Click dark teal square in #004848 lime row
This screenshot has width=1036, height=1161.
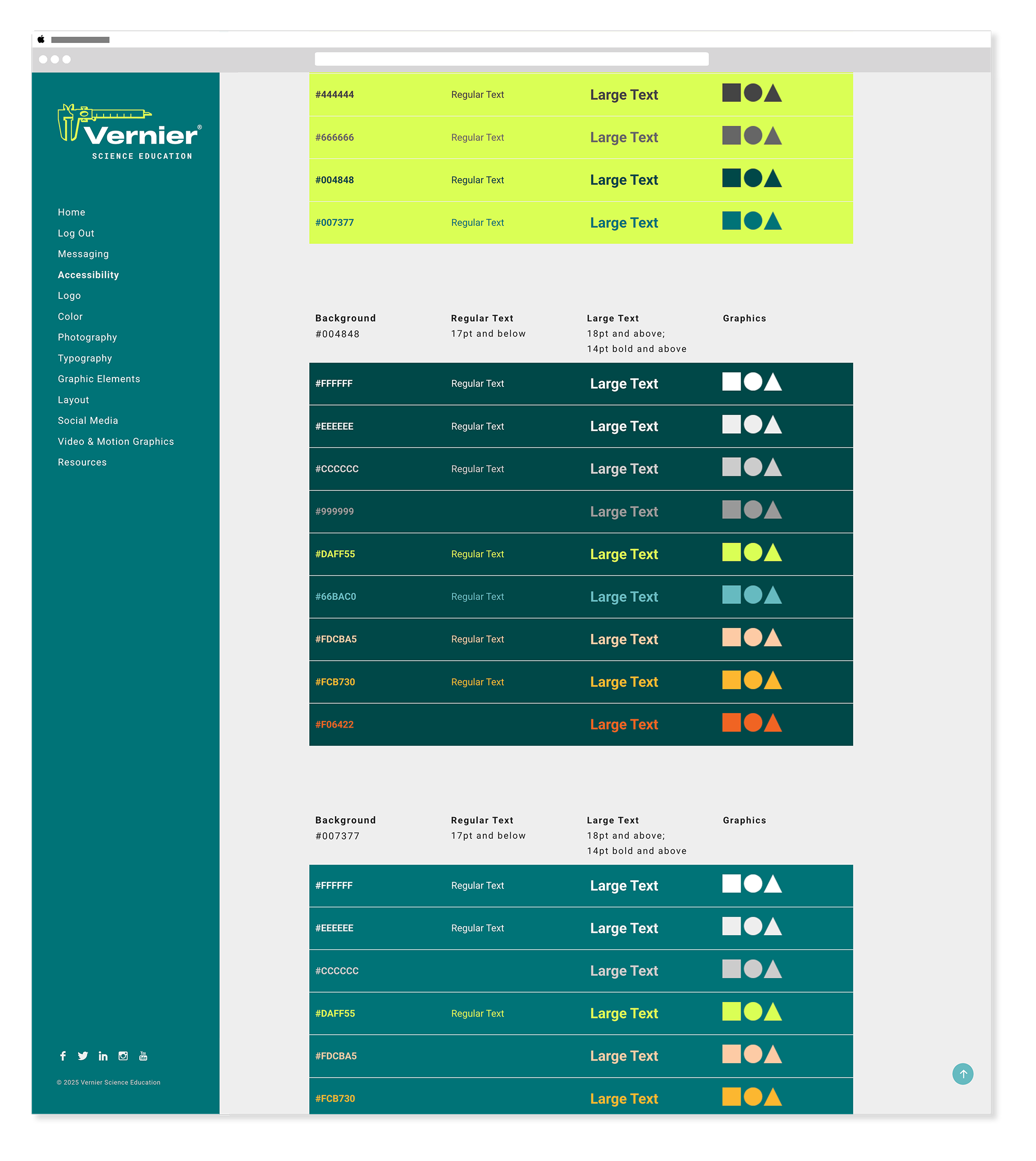[x=731, y=178]
